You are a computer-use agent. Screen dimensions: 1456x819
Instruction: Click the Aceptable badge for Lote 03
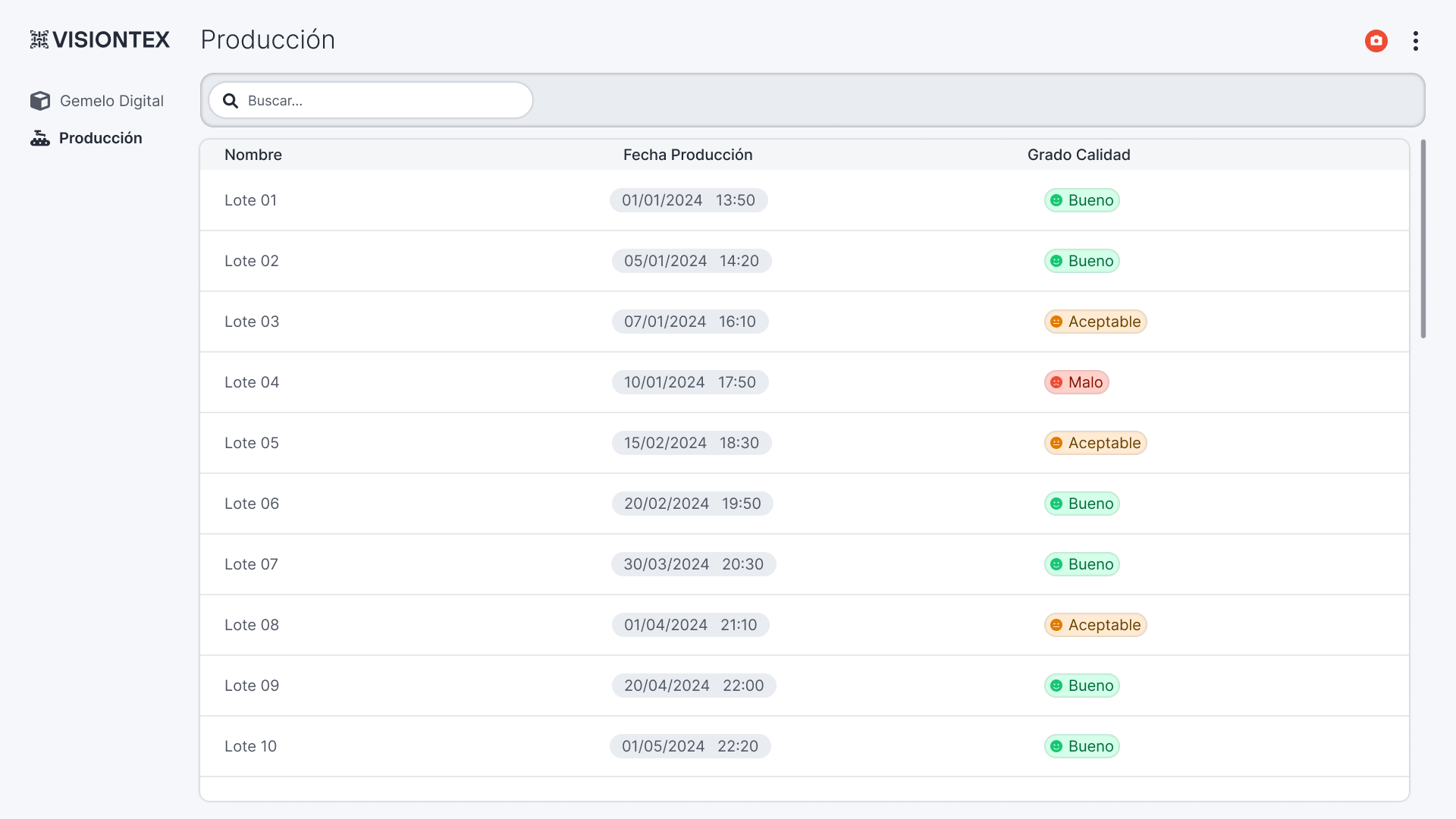click(1096, 322)
